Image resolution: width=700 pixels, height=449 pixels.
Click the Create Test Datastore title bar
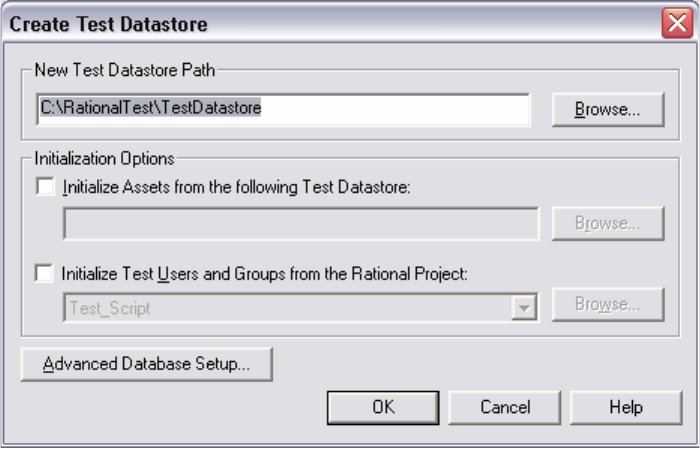330,23
